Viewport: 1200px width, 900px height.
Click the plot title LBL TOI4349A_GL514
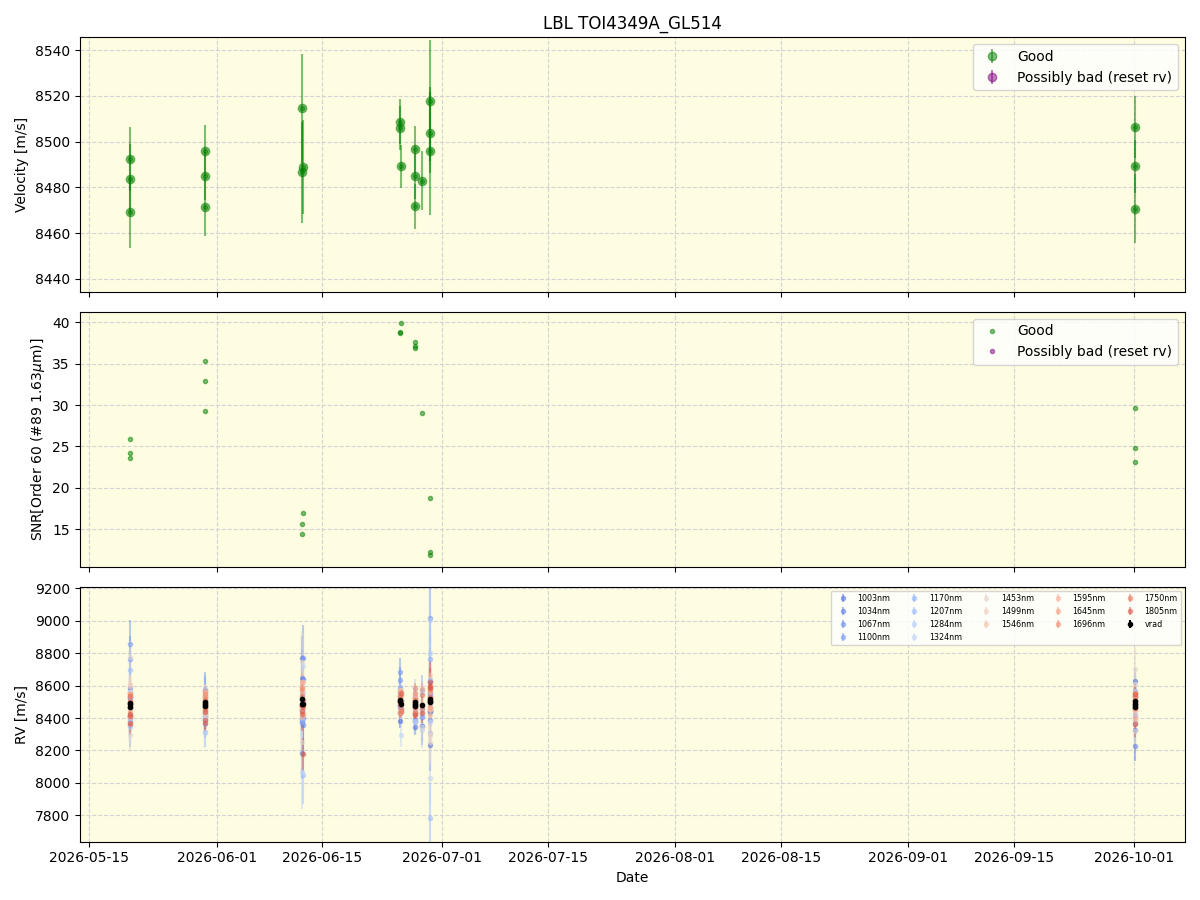pyautogui.click(x=632, y=23)
